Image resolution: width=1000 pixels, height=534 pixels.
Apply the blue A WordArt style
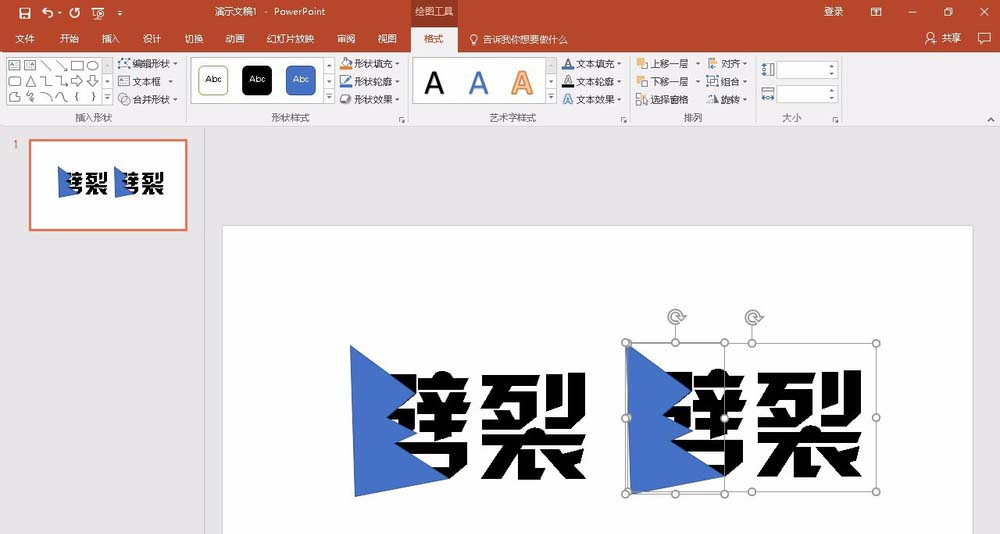478,82
